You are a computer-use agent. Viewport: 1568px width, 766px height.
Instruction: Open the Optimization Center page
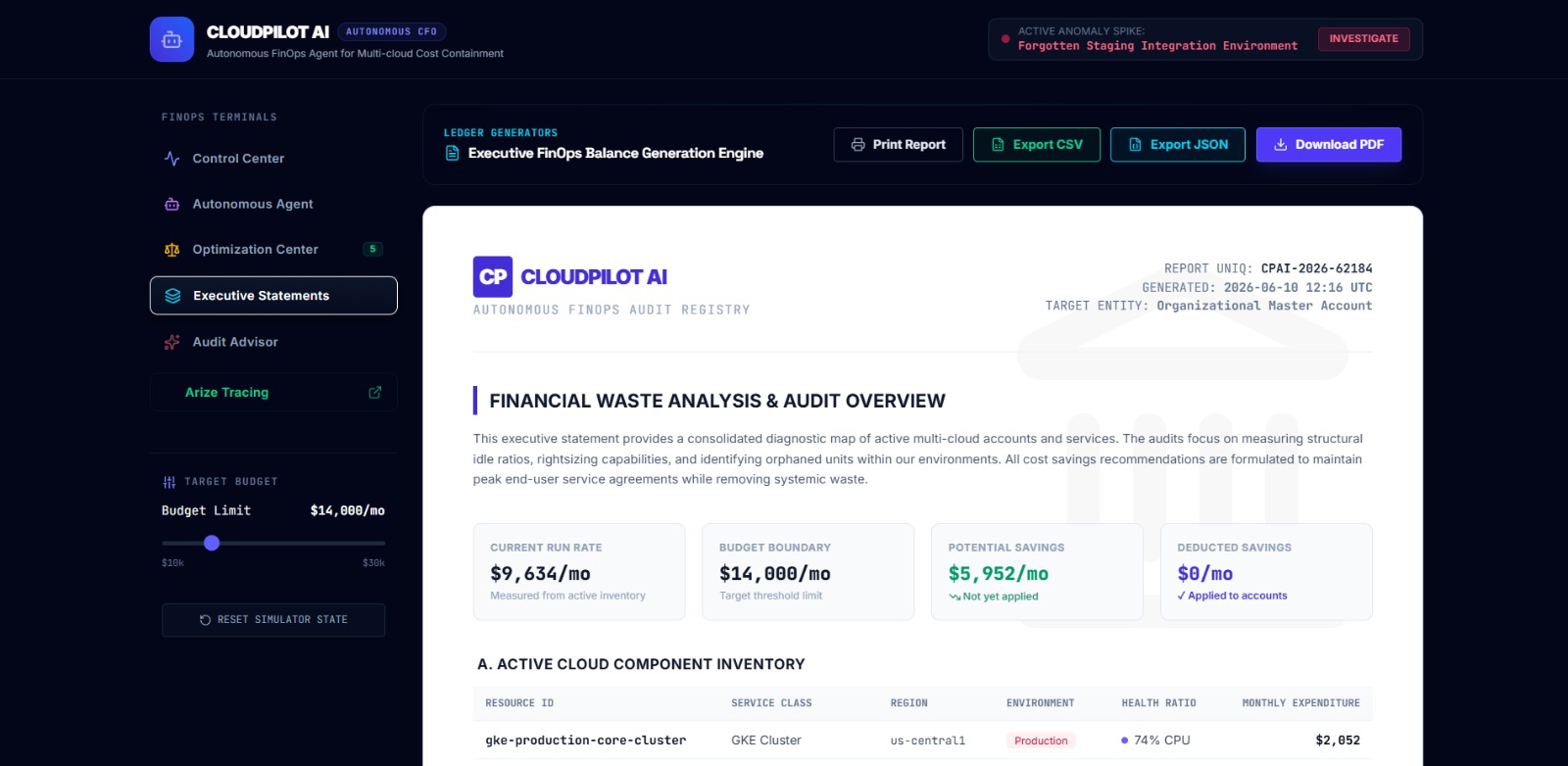pos(273,250)
